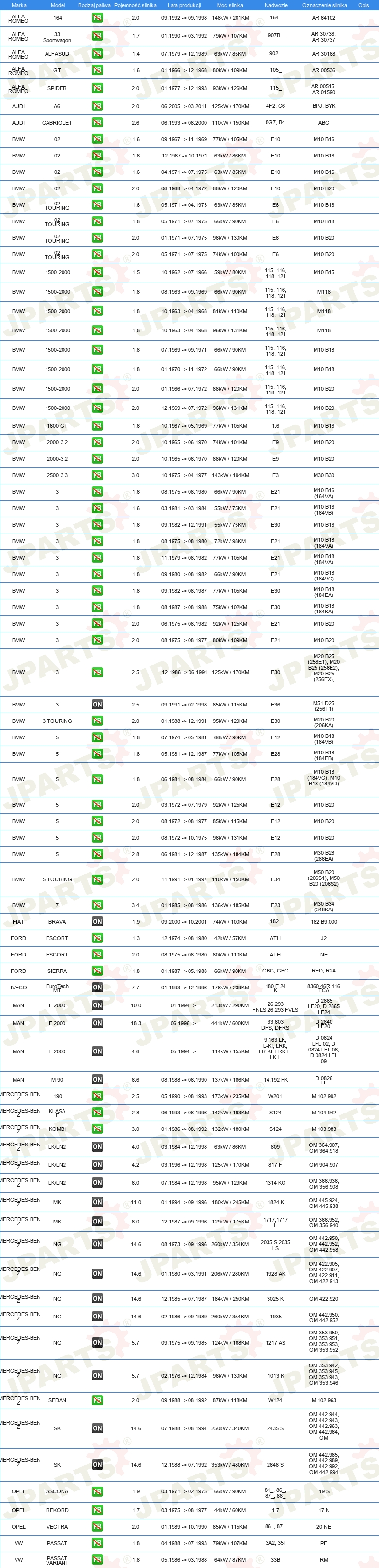Click body code 8G7, B4
This screenshot has width=379, height=1568.
coord(276,122)
